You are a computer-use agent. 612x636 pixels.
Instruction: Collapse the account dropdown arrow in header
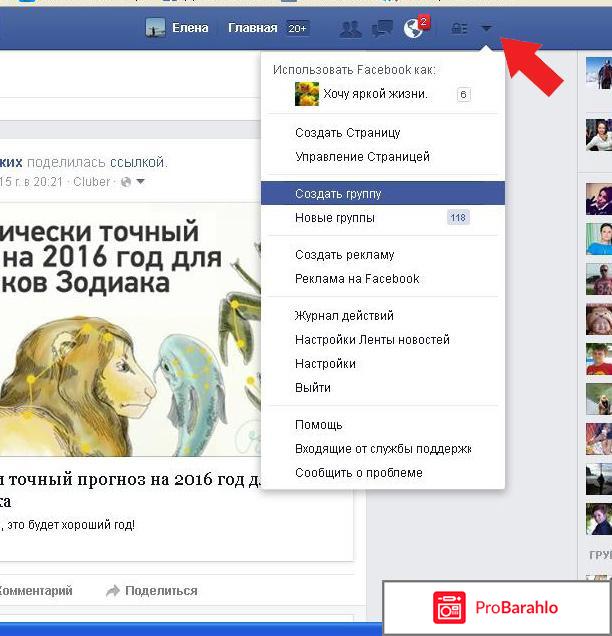coord(486,28)
